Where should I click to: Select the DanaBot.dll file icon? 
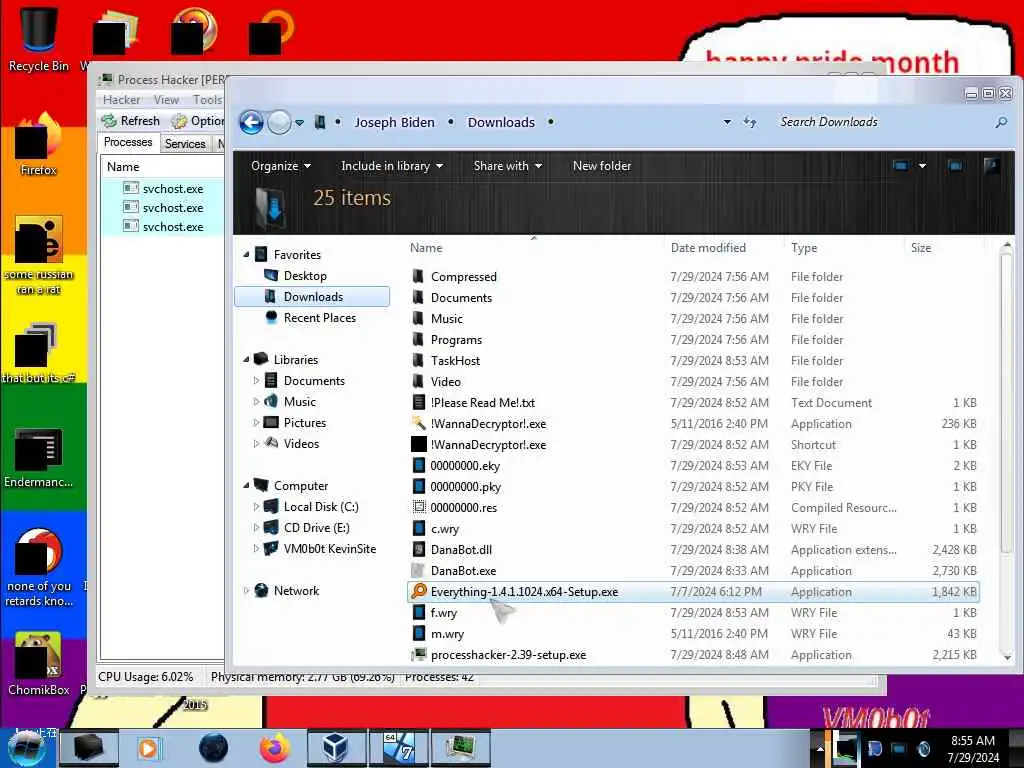pos(419,549)
